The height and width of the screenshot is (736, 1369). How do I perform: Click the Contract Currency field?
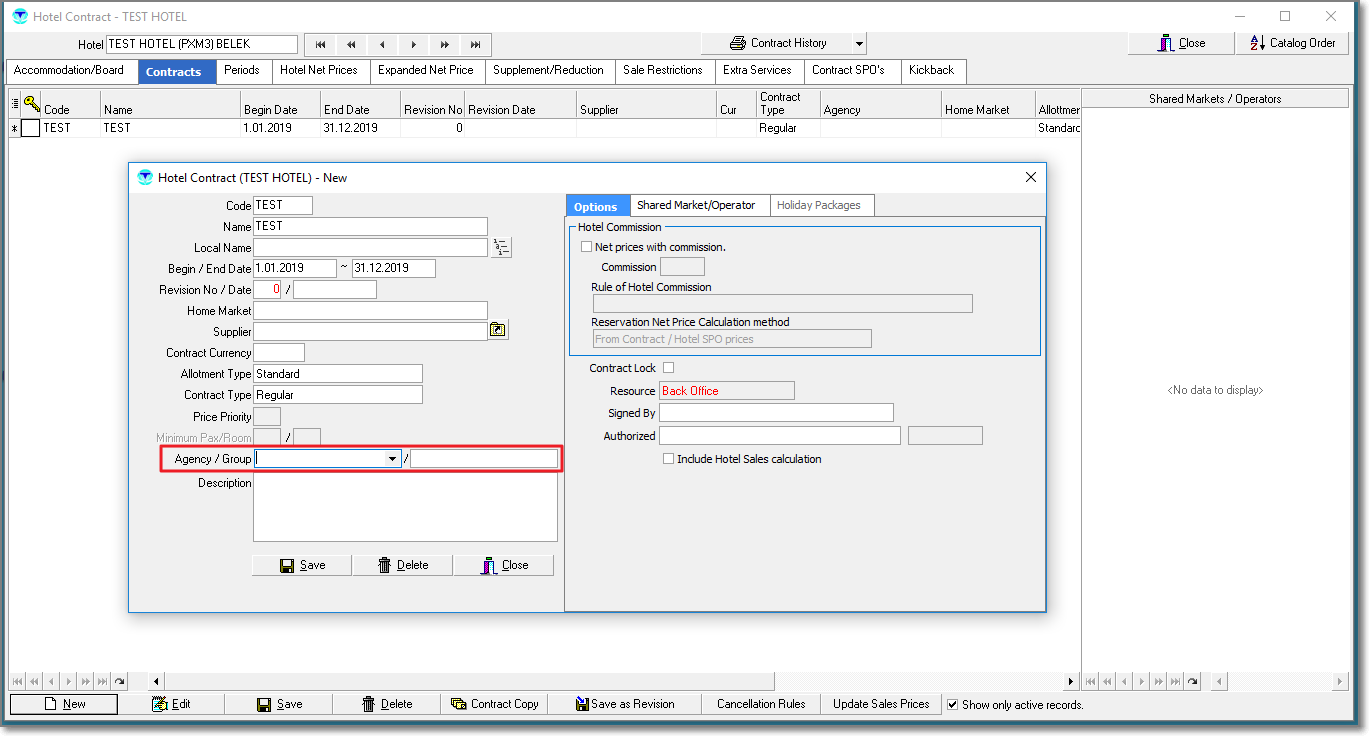[x=279, y=352]
